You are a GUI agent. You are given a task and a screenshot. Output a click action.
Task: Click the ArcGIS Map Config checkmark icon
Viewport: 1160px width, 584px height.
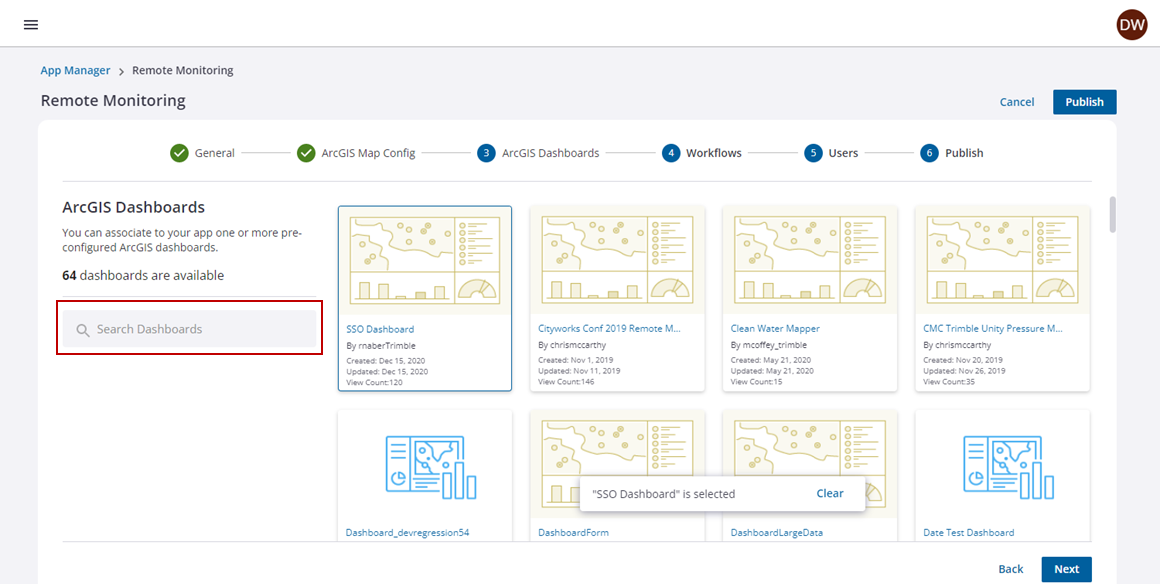pyautogui.click(x=306, y=153)
